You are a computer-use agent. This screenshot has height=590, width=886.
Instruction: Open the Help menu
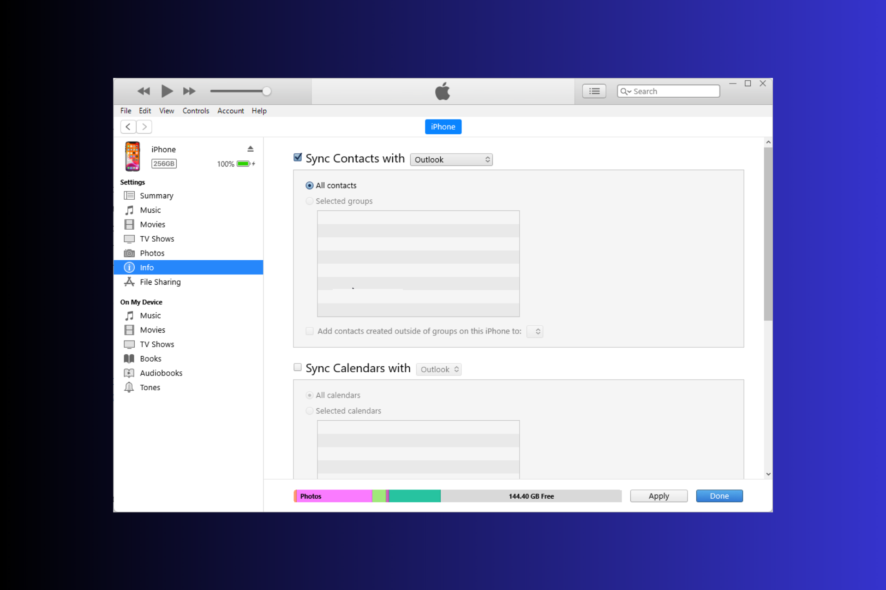259,111
